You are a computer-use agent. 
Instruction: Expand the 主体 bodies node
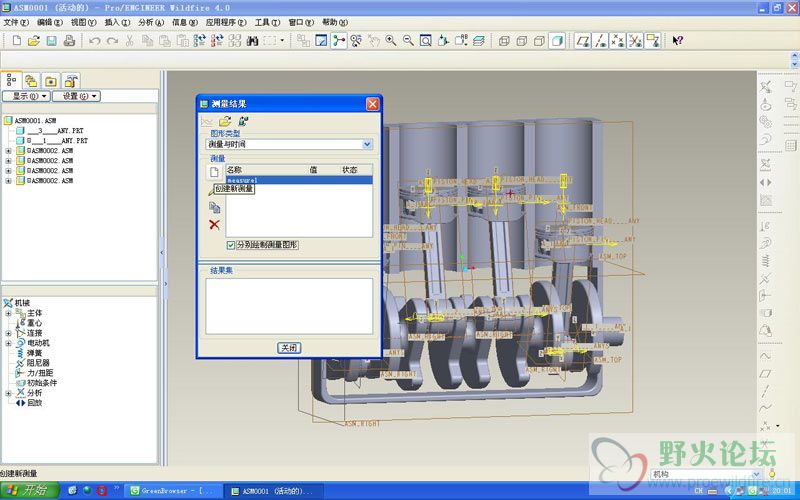8,313
